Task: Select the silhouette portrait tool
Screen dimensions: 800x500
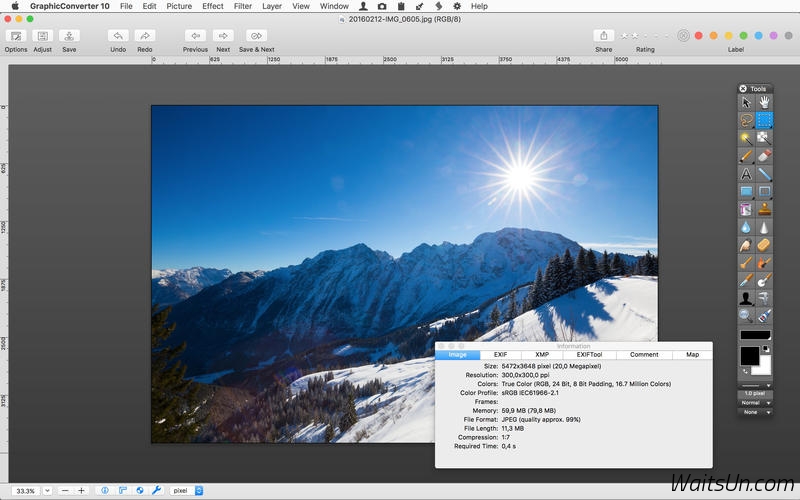Action: [746, 298]
